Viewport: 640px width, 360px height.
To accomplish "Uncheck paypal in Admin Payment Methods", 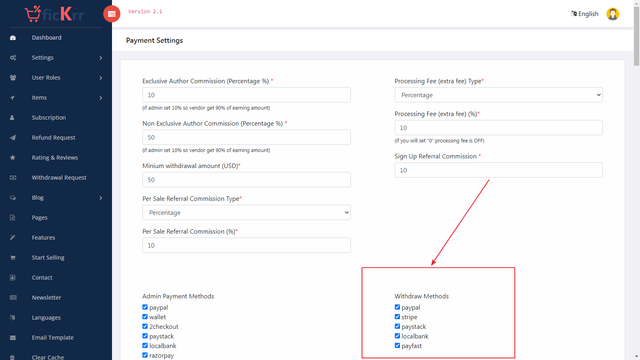I will point(145,307).
